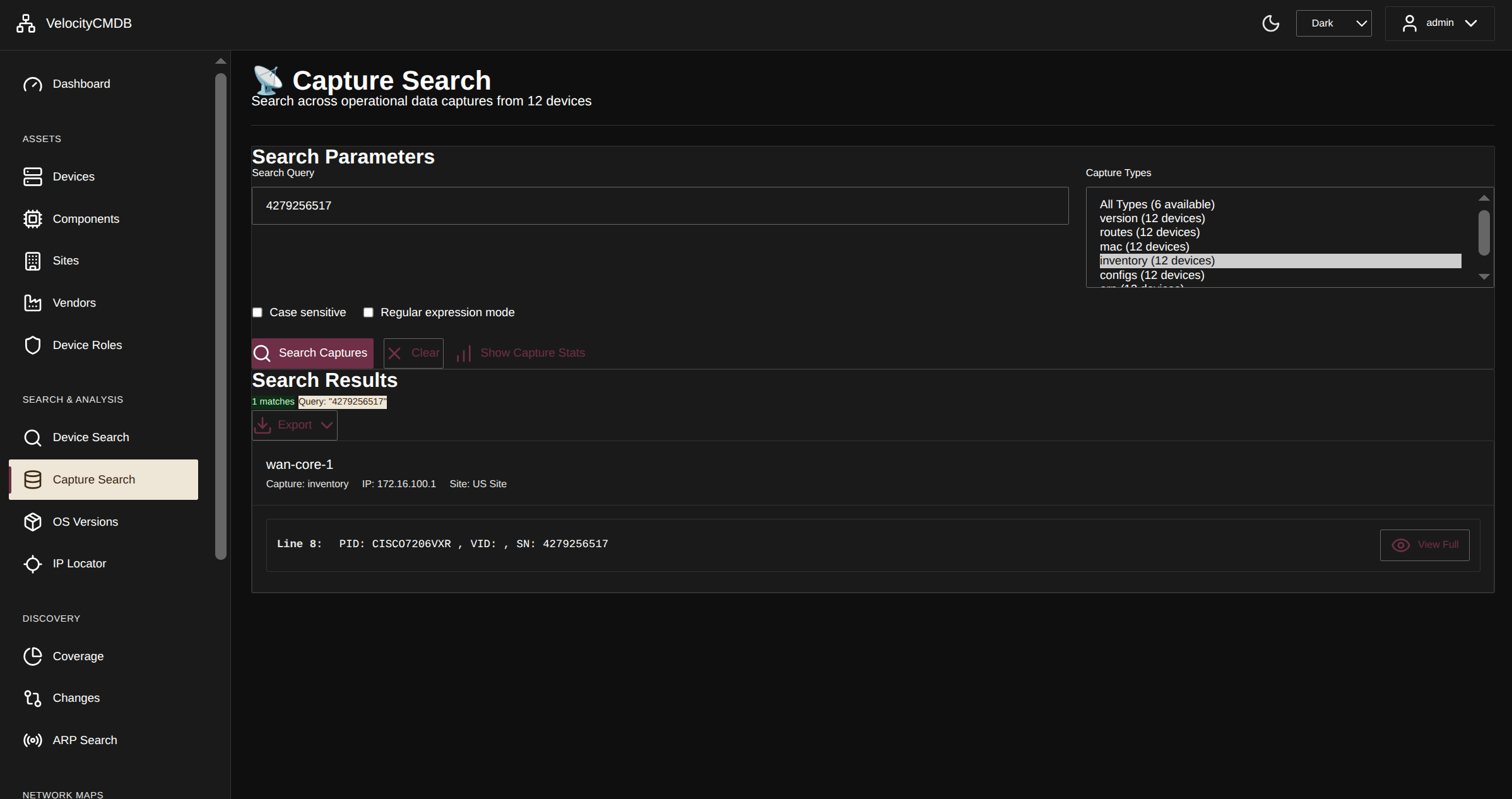This screenshot has width=1512, height=799.
Task: Click the Dashboard gauge icon
Action: click(x=33, y=84)
